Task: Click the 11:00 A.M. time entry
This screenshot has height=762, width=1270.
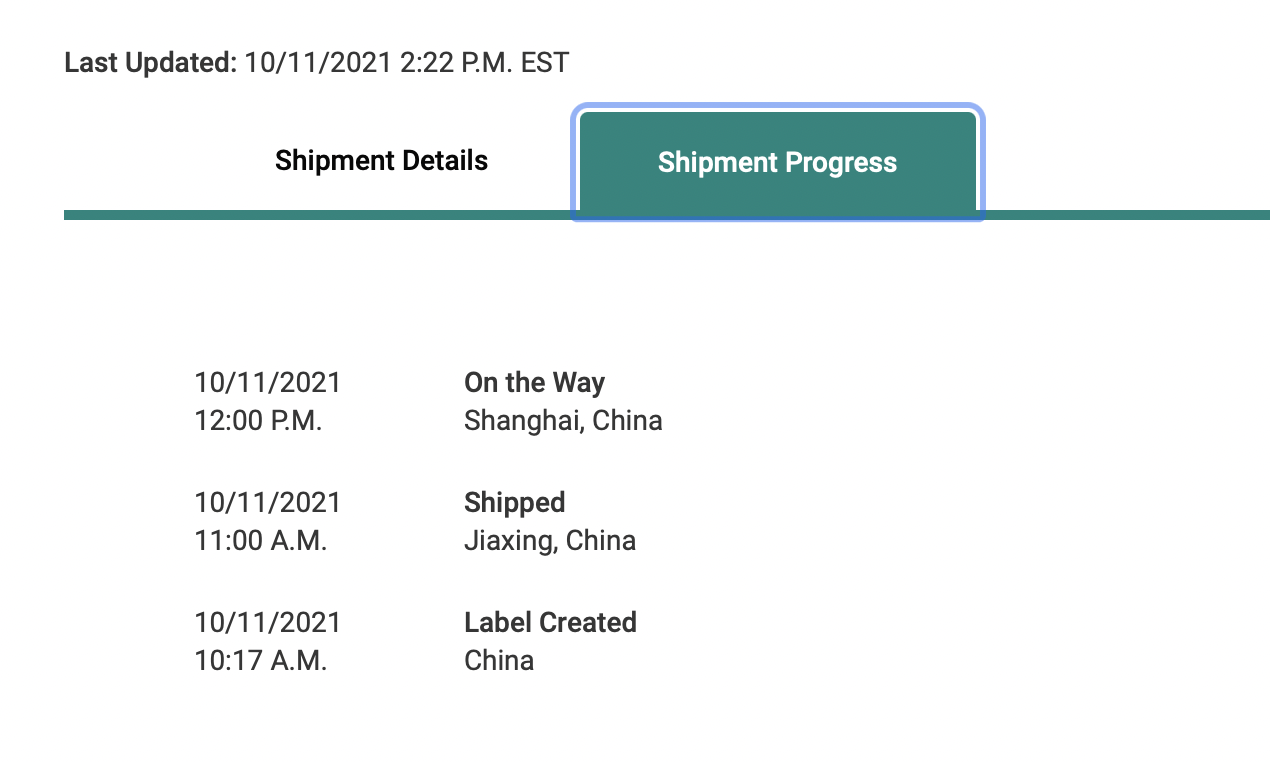Action: [x=260, y=540]
